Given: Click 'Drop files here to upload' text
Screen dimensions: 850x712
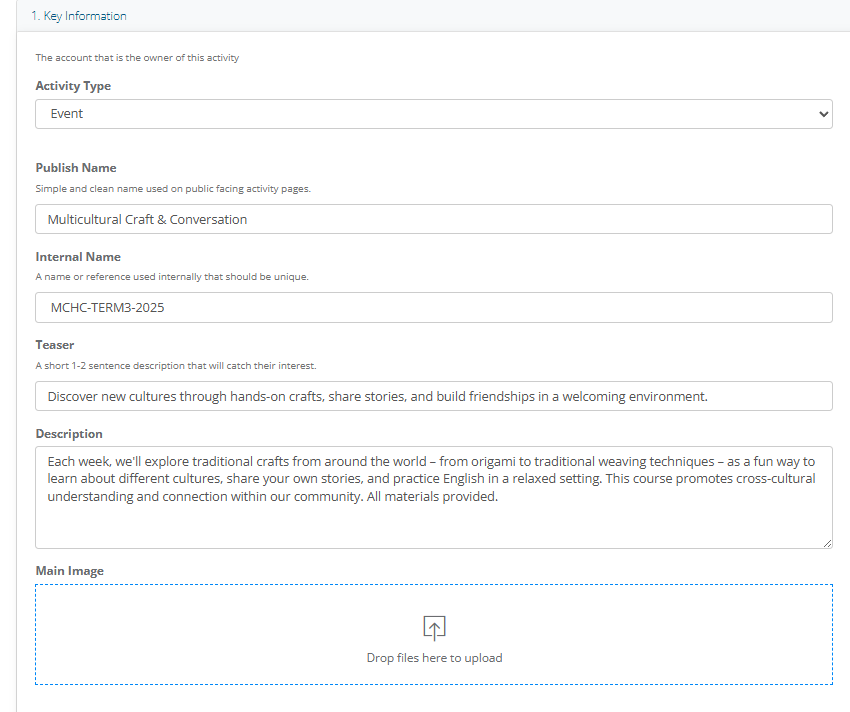Looking at the screenshot, I should (434, 658).
